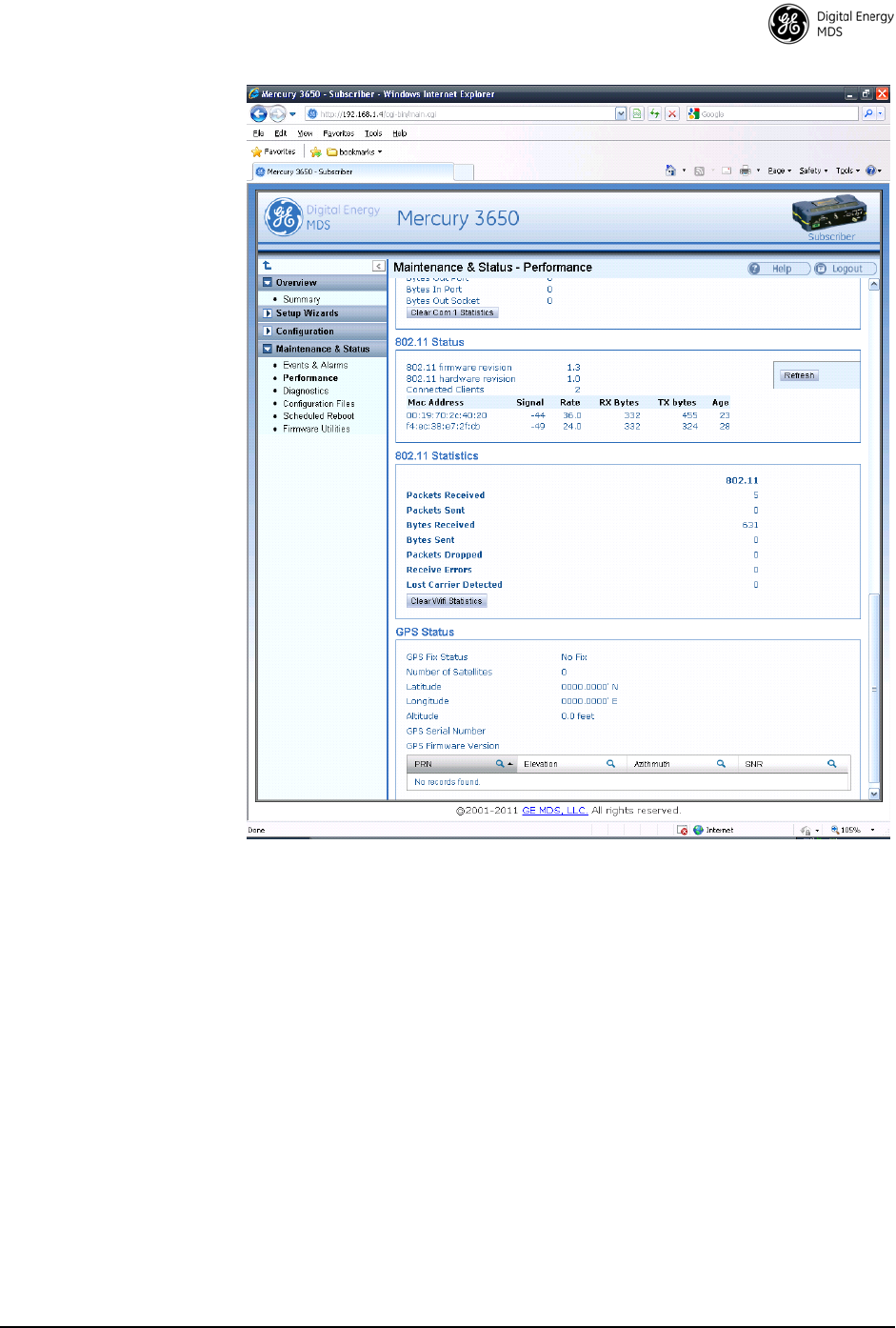
Task: Click the navigation up-level arrow icon
Action: coord(268,266)
